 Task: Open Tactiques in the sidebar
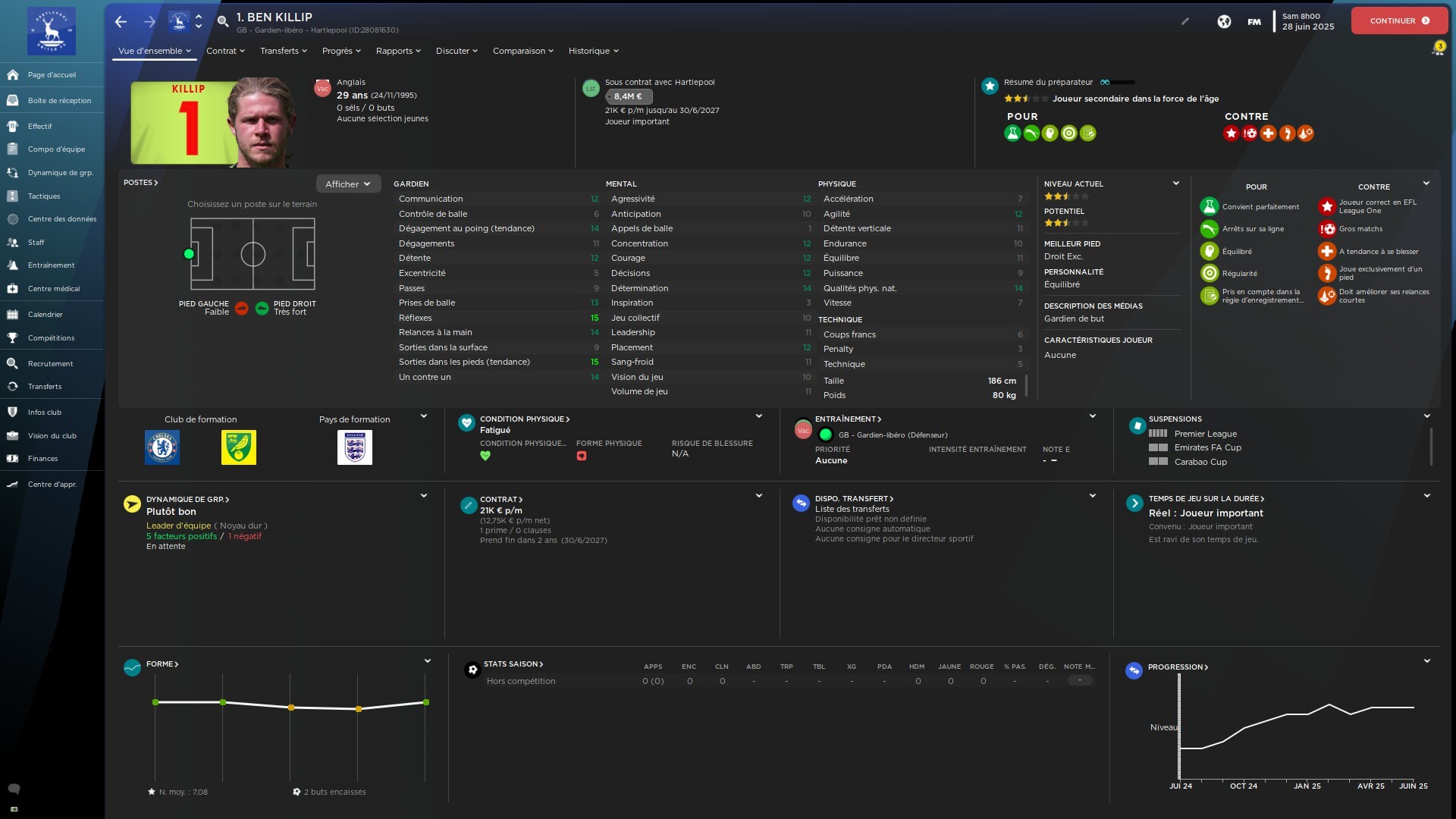[x=44, y=196]
